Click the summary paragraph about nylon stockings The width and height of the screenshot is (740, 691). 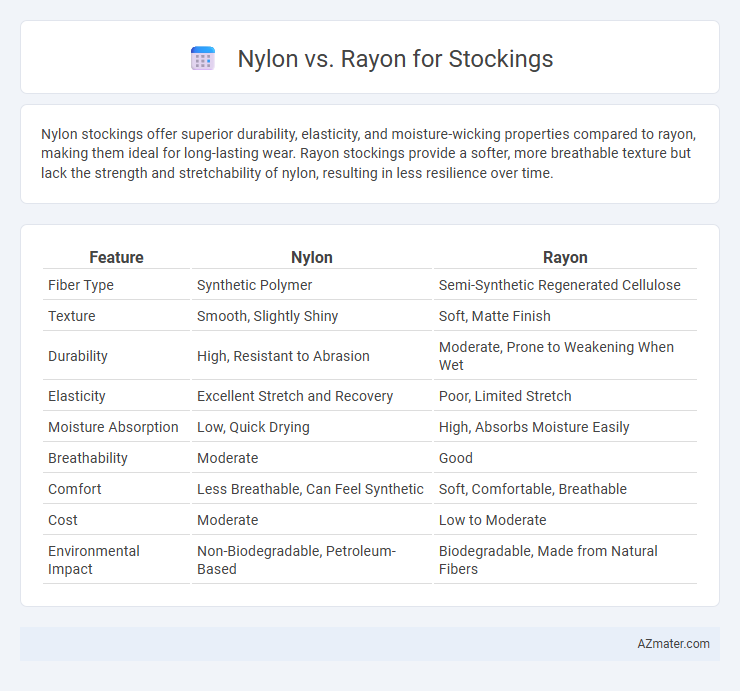click(369, 153)
